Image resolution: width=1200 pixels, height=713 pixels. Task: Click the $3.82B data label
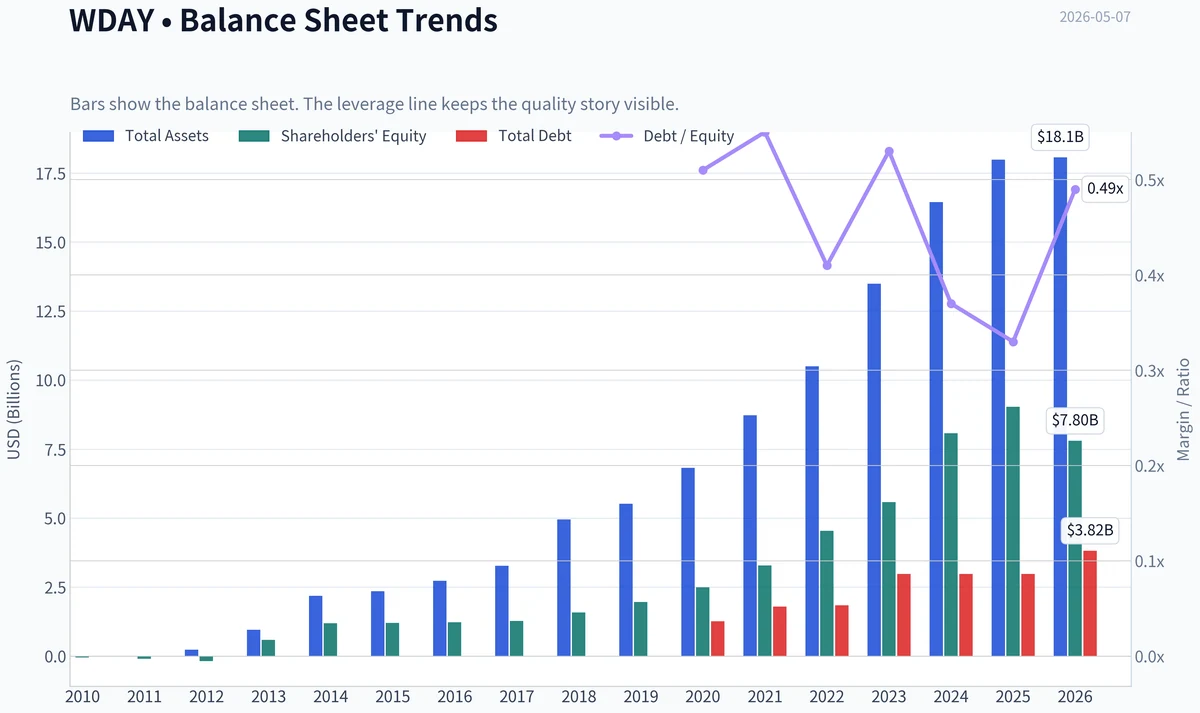click(x=1090, y=530)
